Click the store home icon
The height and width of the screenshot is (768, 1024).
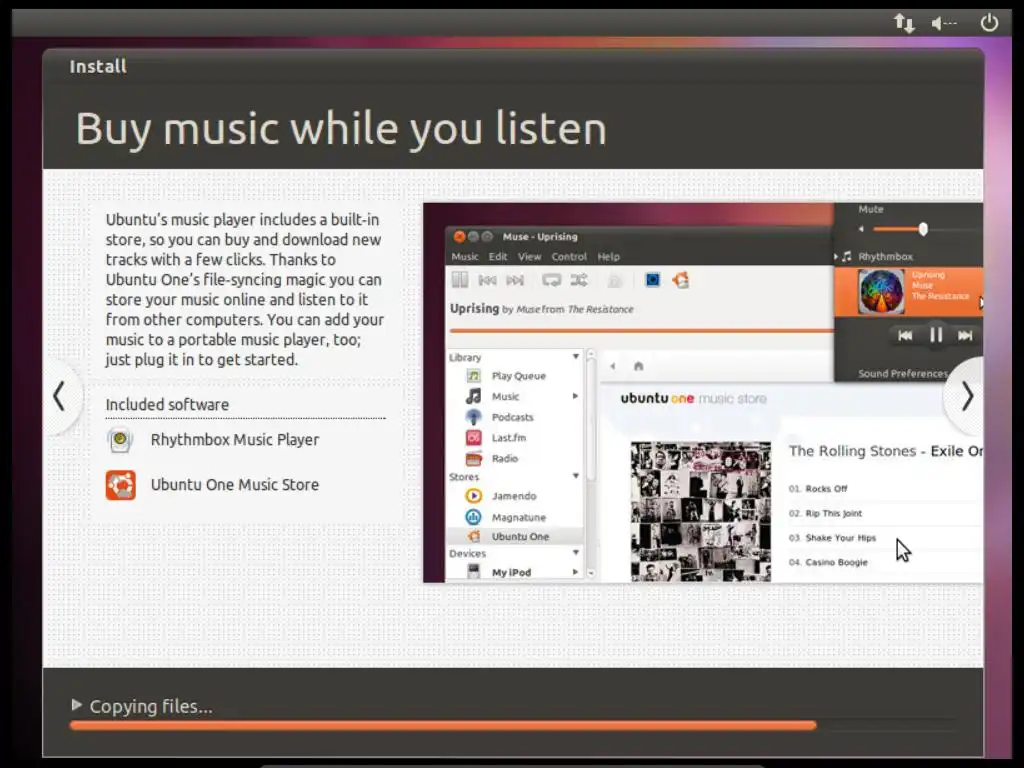pyautogui.click(x=639, y=366)
